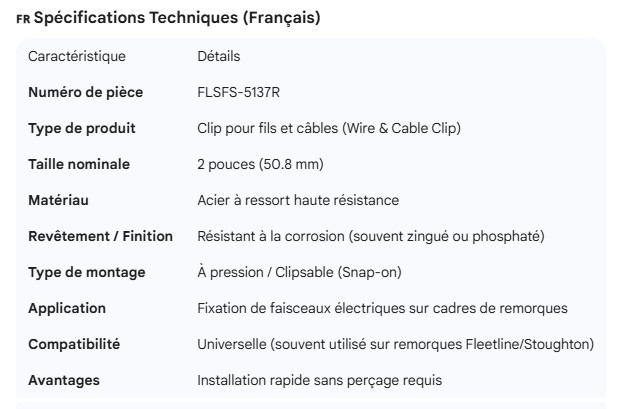Select the Revêtement / Finition label
The height and width of the screenshot is (409, 621).
100,236
